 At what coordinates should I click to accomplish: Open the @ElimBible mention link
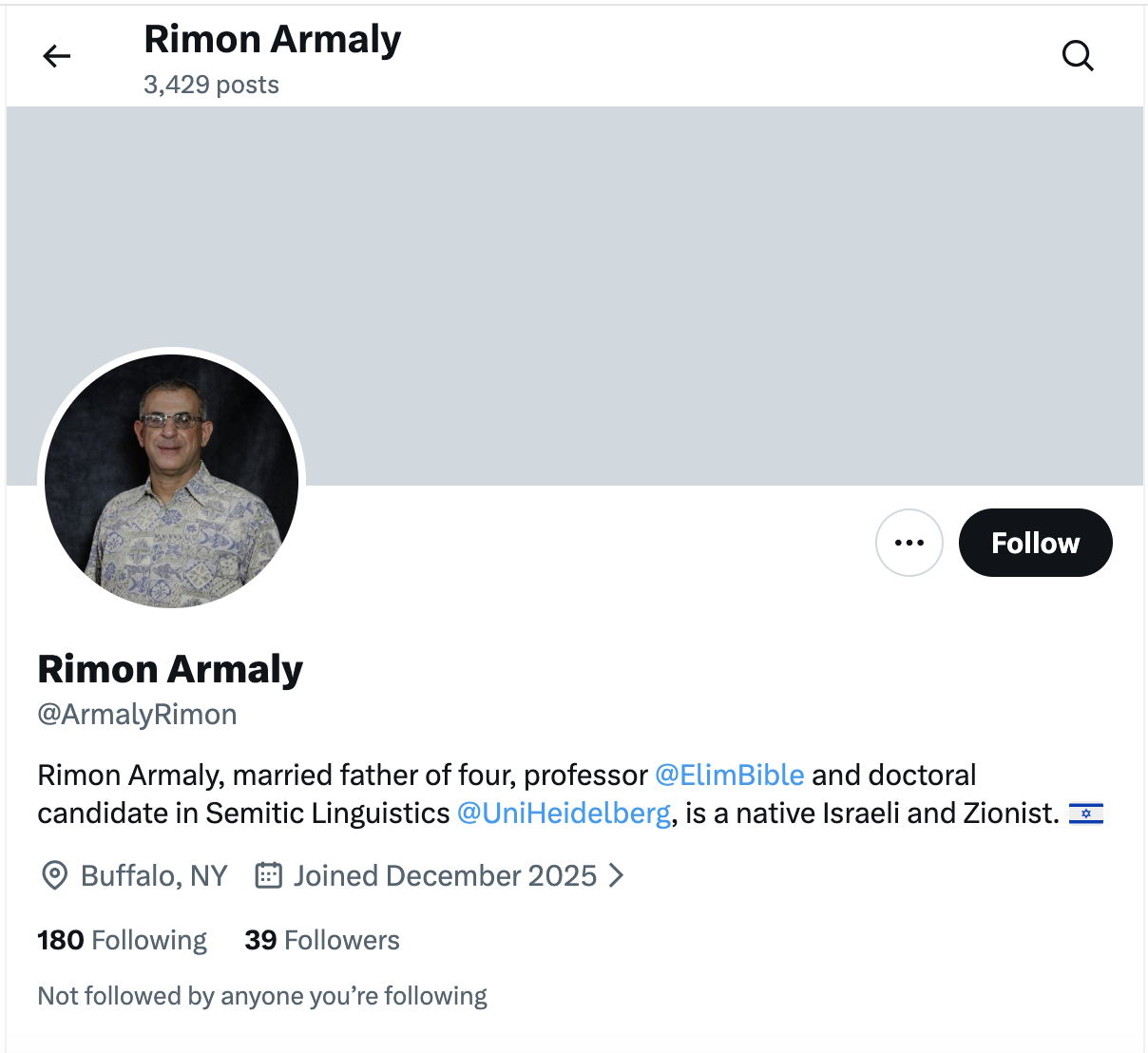point(730,775)
